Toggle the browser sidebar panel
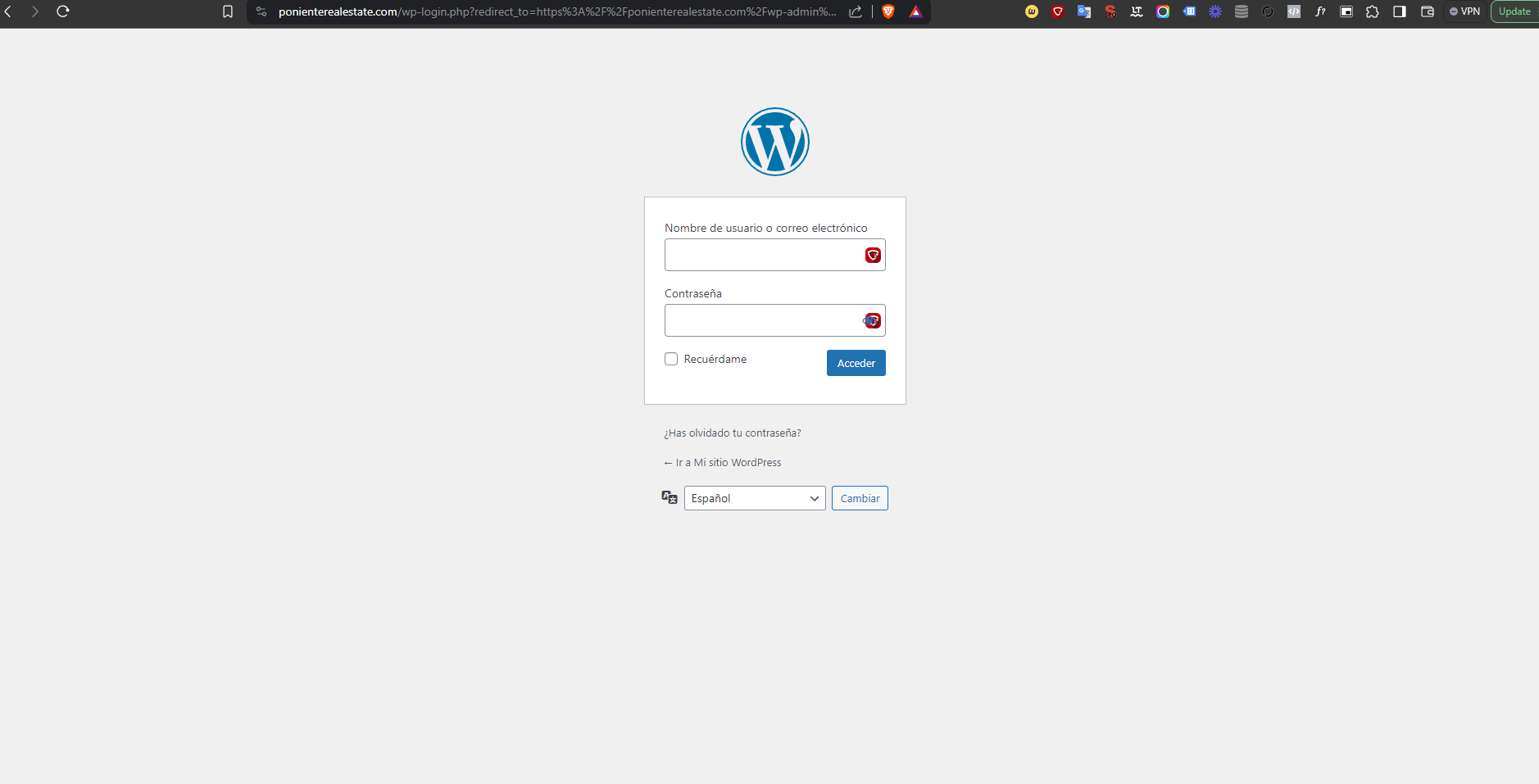The height and width of the screenshot is (784, 1539). coord(1400,11)
